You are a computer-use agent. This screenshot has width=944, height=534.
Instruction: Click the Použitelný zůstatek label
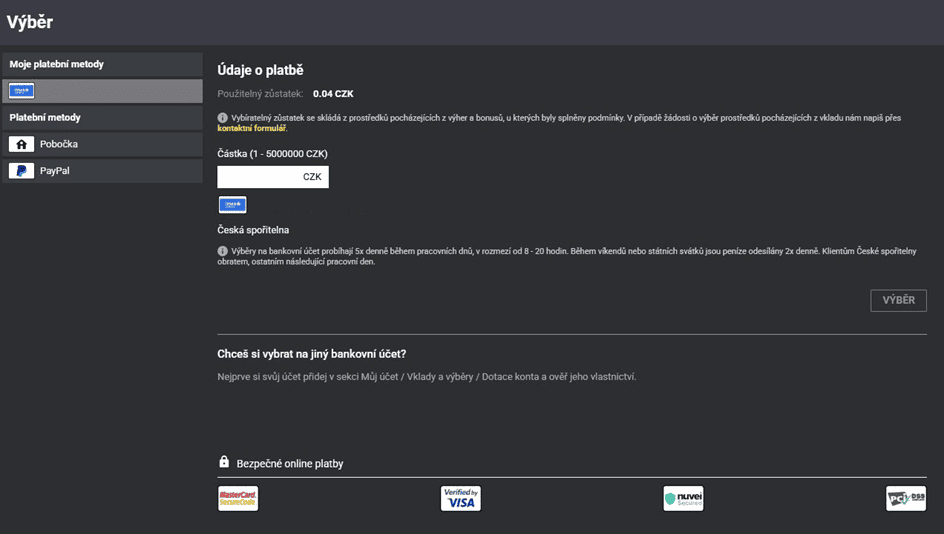point(260,94)
